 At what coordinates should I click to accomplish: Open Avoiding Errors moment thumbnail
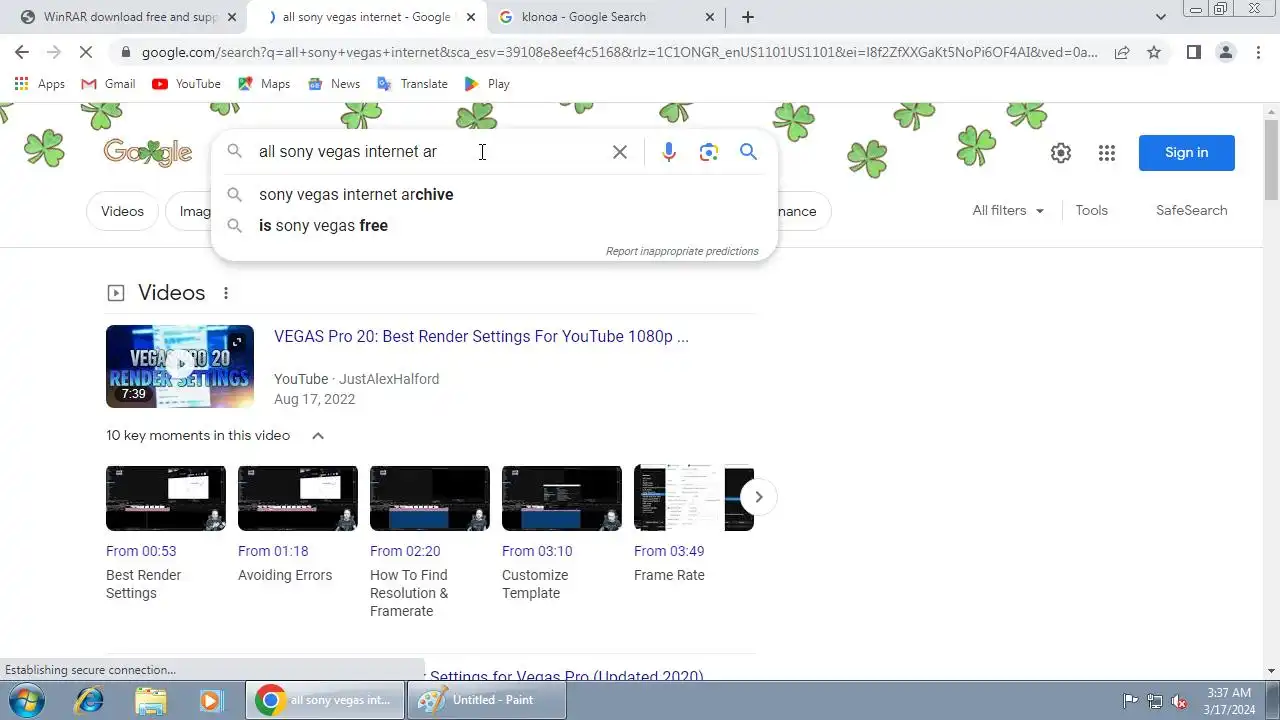298,498
